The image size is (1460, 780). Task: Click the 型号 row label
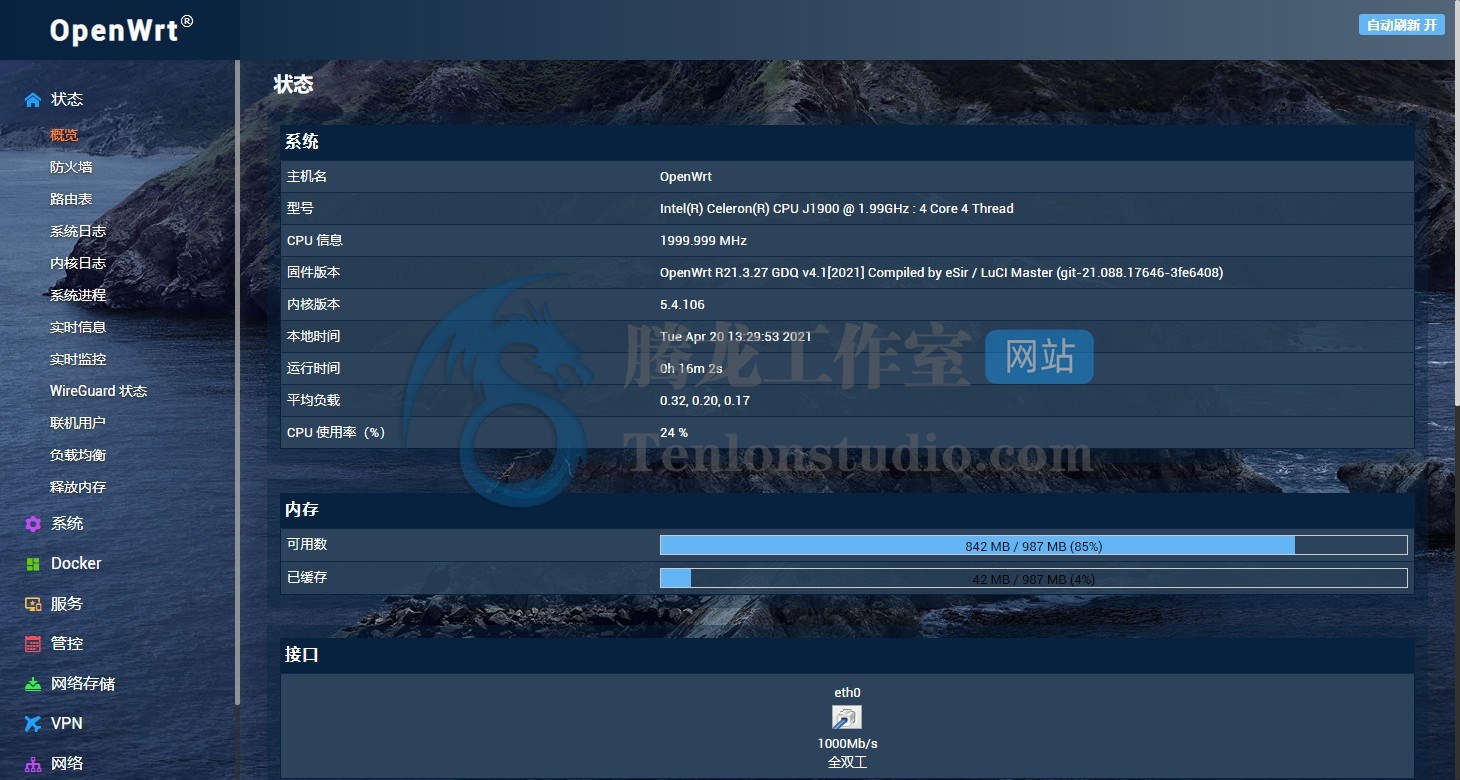click(x=300, y=209)
